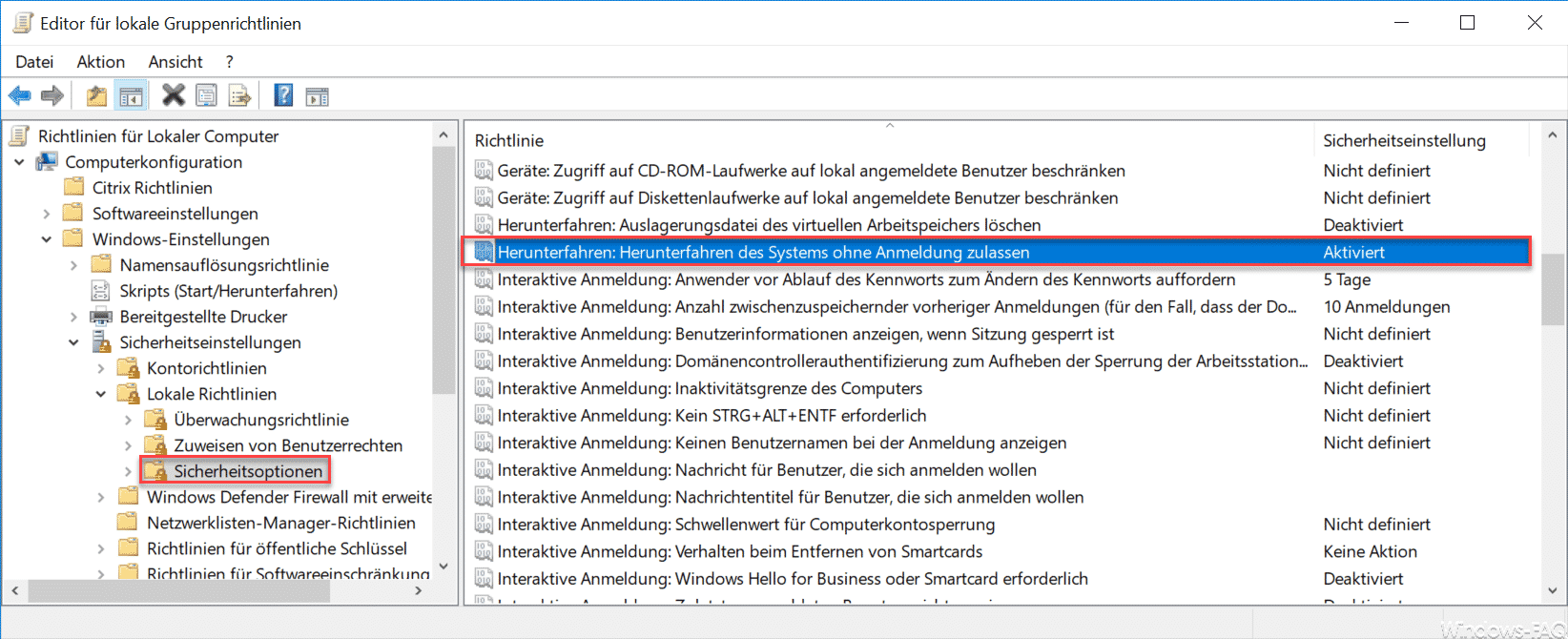1568x639 pixels.
Task: Click policy icon of Auslagerungsdatei des virtuellen Arbeitsspeichers
Action: point(484,225)
